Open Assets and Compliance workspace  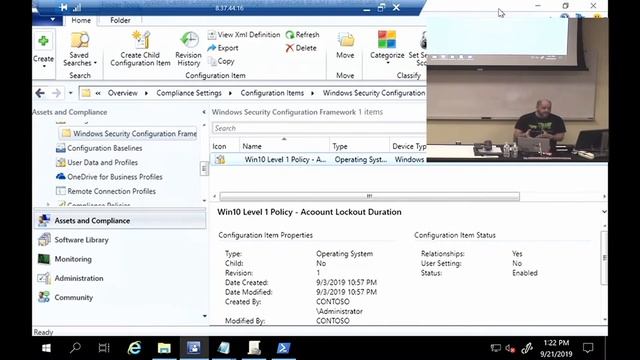(120, 220)
